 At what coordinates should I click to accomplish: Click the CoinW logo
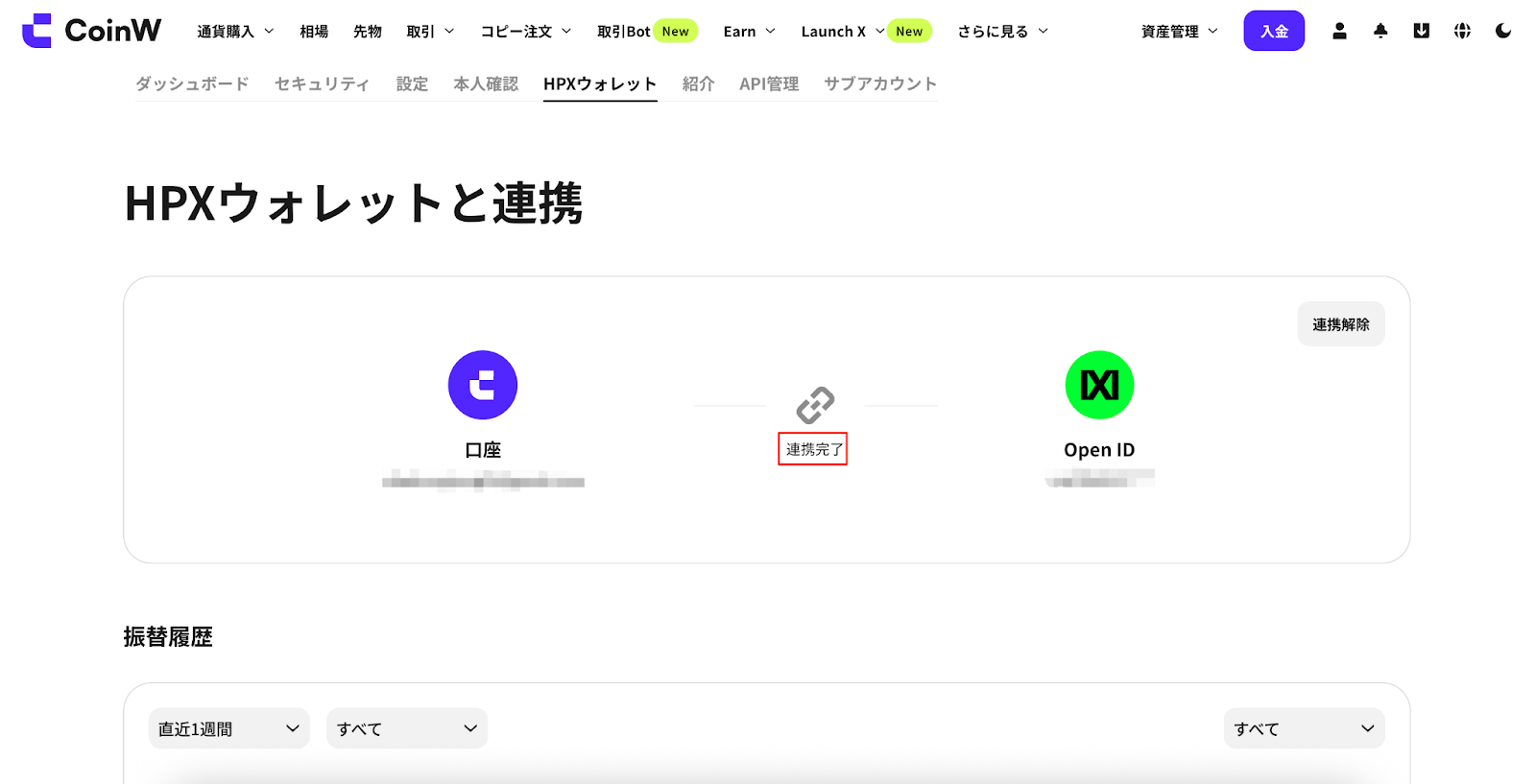click(x=92, y=31)
